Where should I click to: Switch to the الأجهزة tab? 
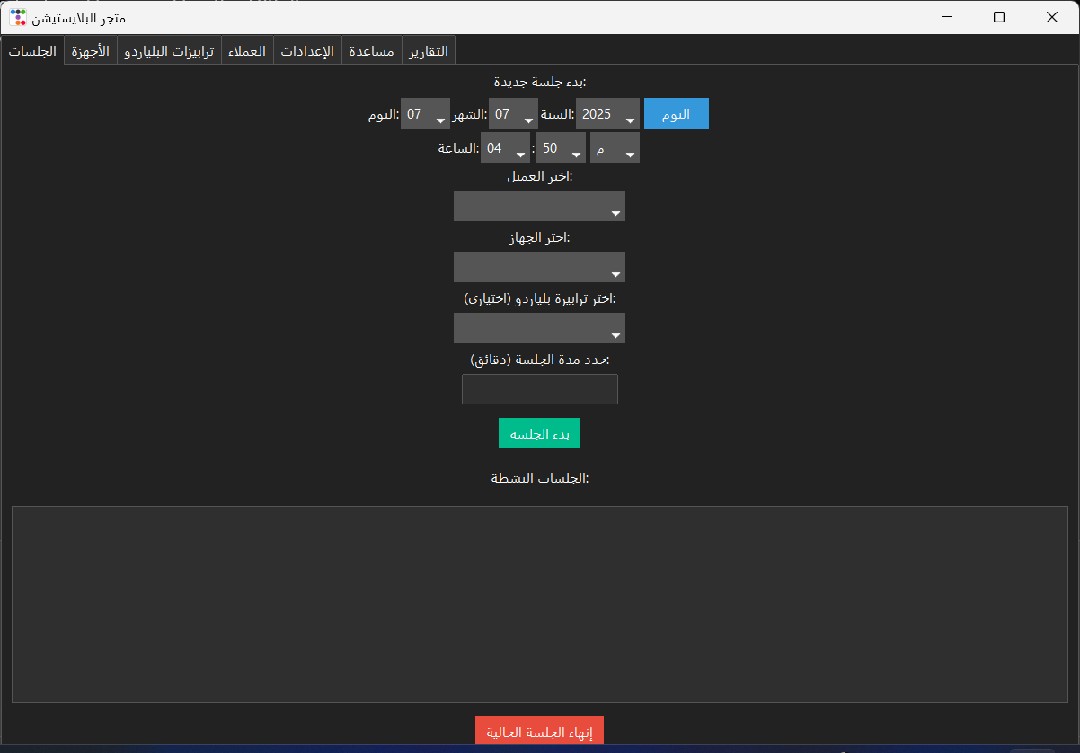pyautogui.click(x=91, y=51)
